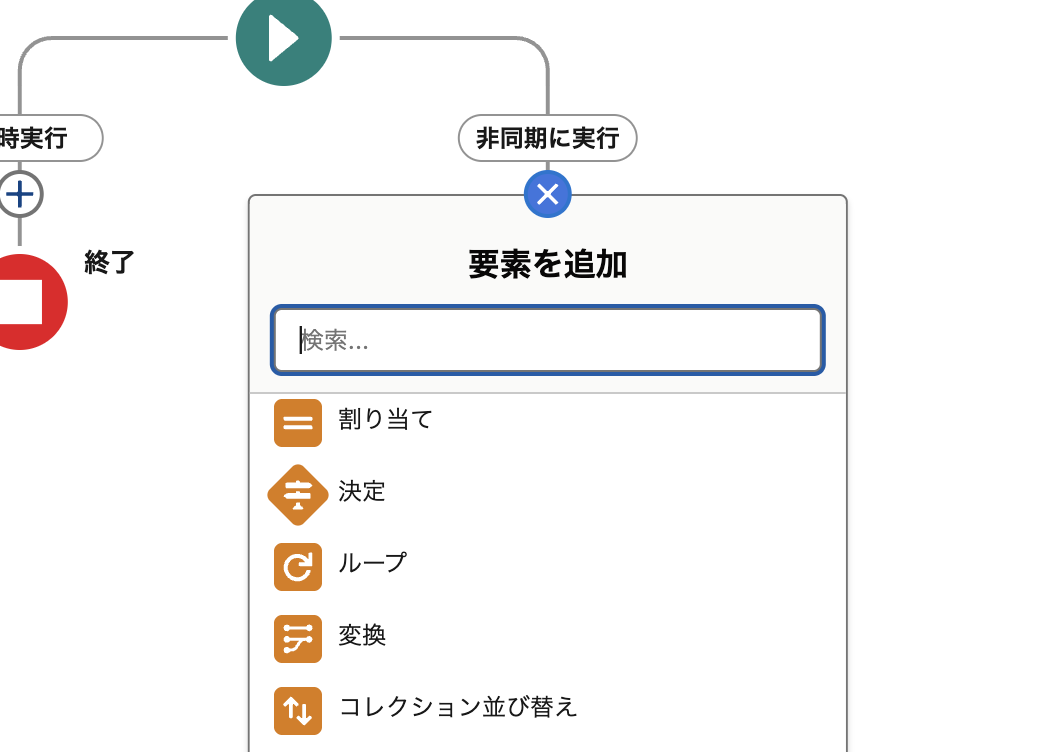Click the teal Start play icon
This screenshot has width=1064, height=752.
(x=283, y=39)
